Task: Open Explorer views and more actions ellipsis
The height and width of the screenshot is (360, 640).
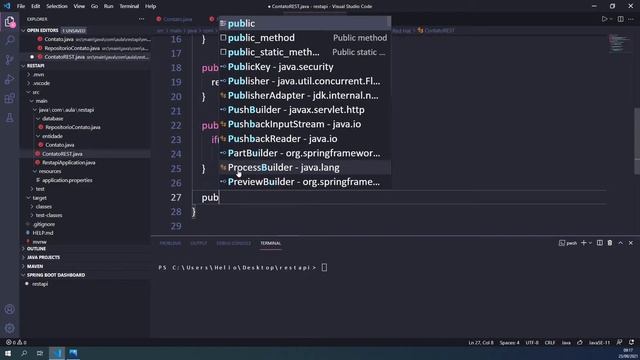Action: (141, 19)
